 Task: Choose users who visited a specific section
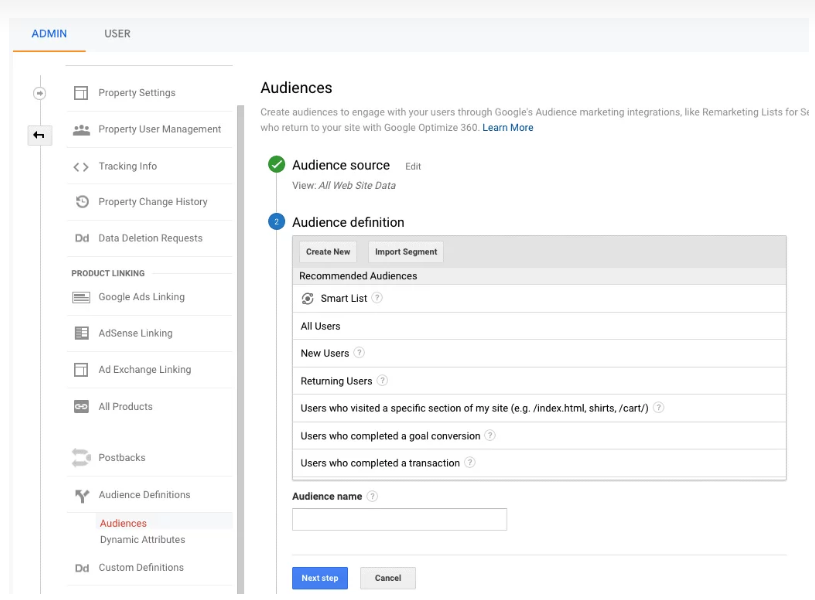coord(539,408)
